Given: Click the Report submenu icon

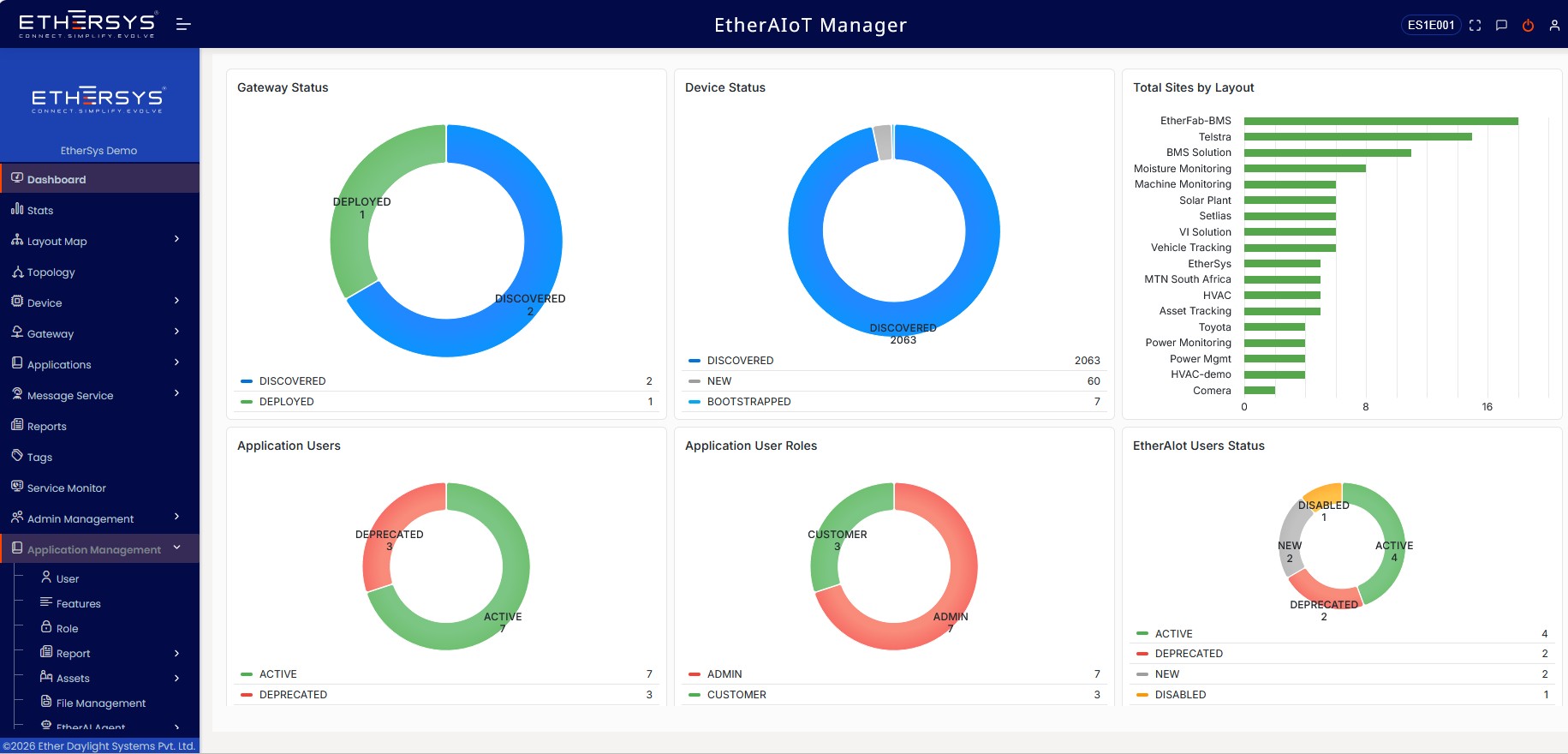Looking at the screenshot, I should click(46, 652).
